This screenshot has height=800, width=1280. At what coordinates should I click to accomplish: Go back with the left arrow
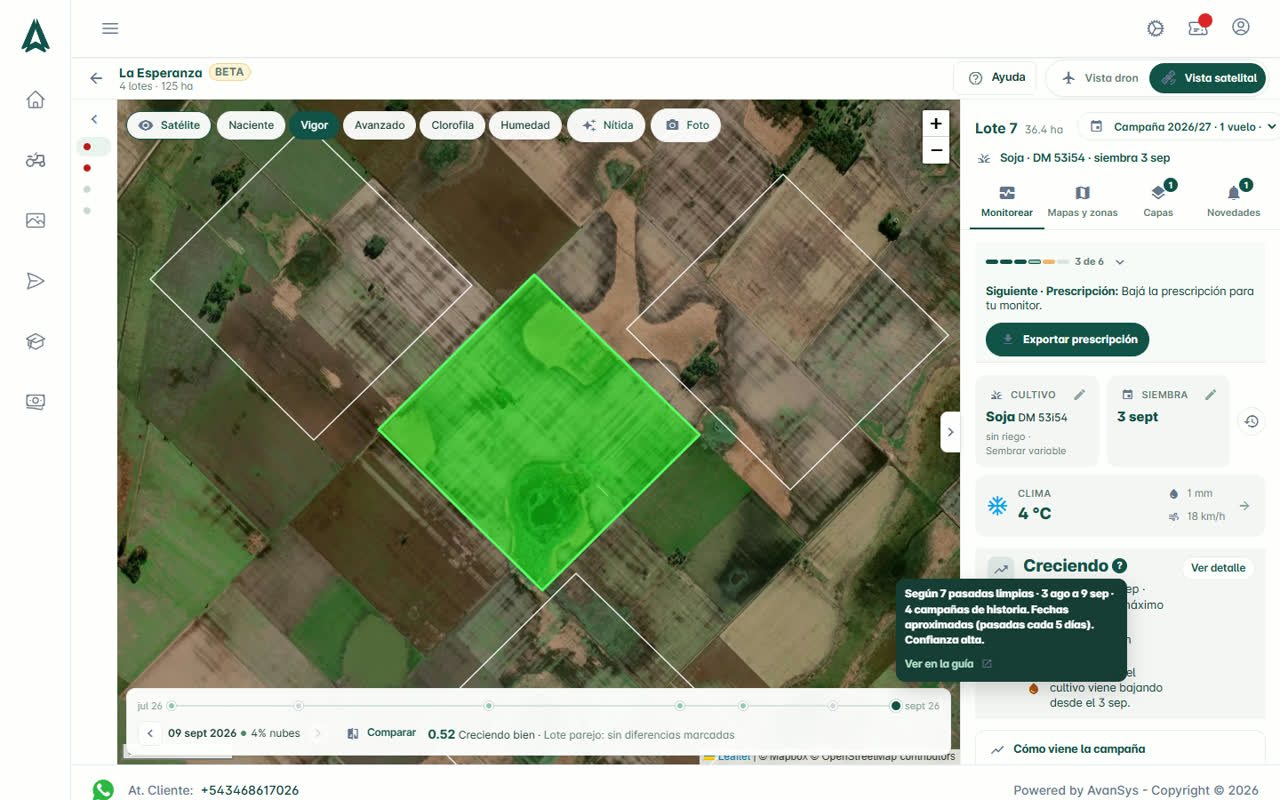tap(96, 78)
